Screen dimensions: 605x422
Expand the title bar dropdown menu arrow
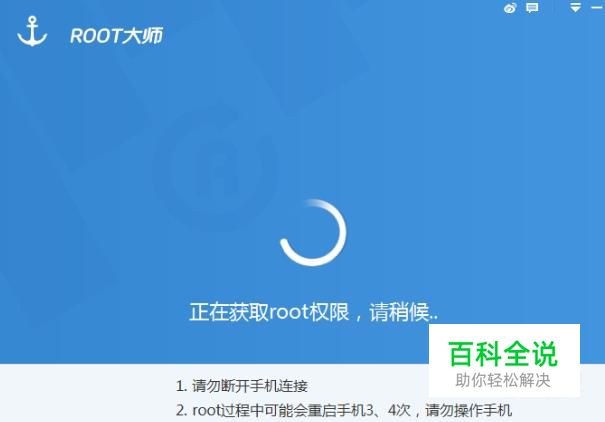tap(575, 7)
